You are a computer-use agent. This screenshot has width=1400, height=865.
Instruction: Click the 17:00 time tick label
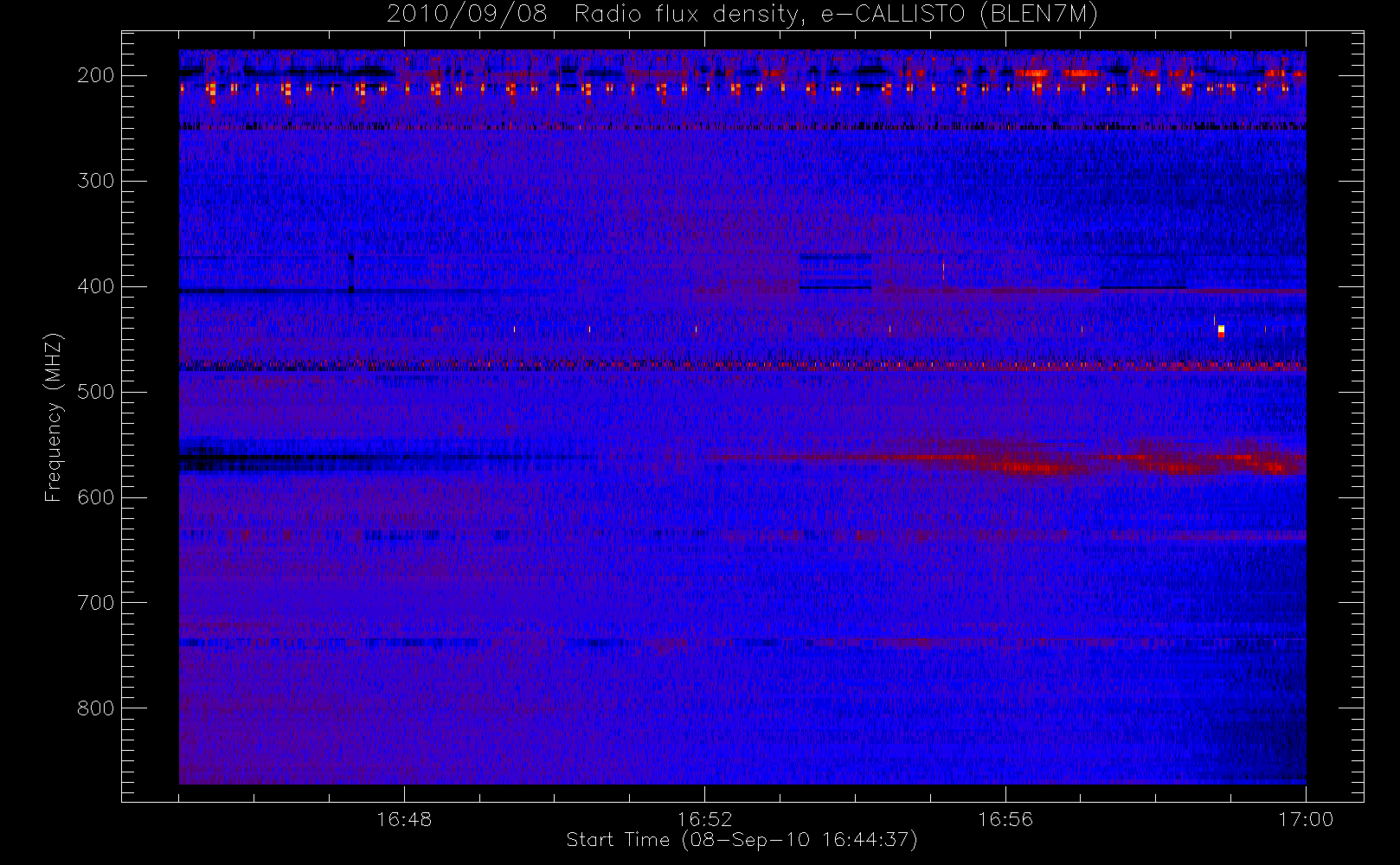pos(1306,819)
